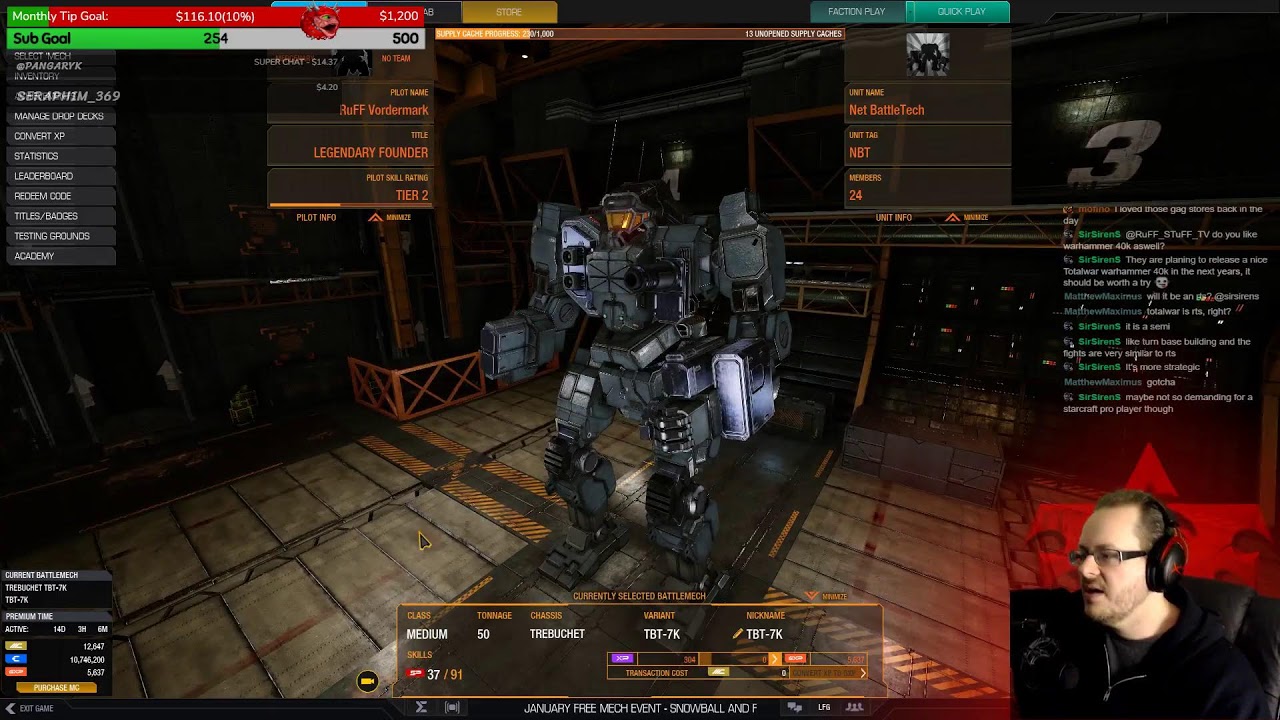Minimize the Currently Selected BattleMech panel
1280x720 pixels.
[826, 596]
